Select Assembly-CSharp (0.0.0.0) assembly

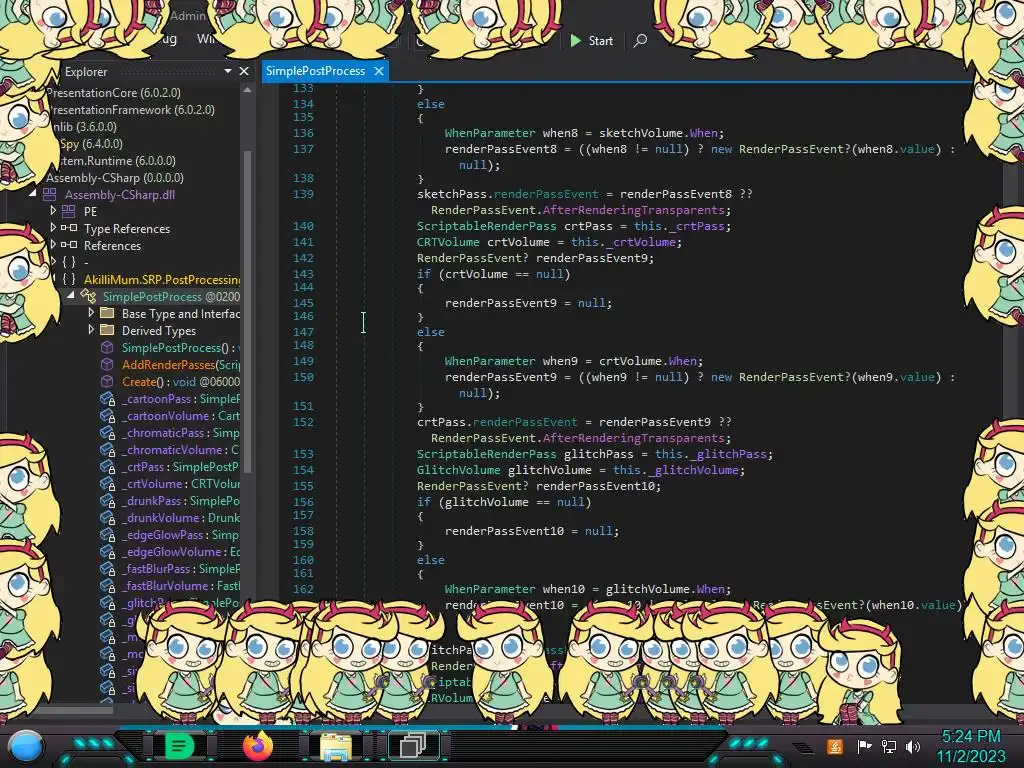tap(114, 178)
